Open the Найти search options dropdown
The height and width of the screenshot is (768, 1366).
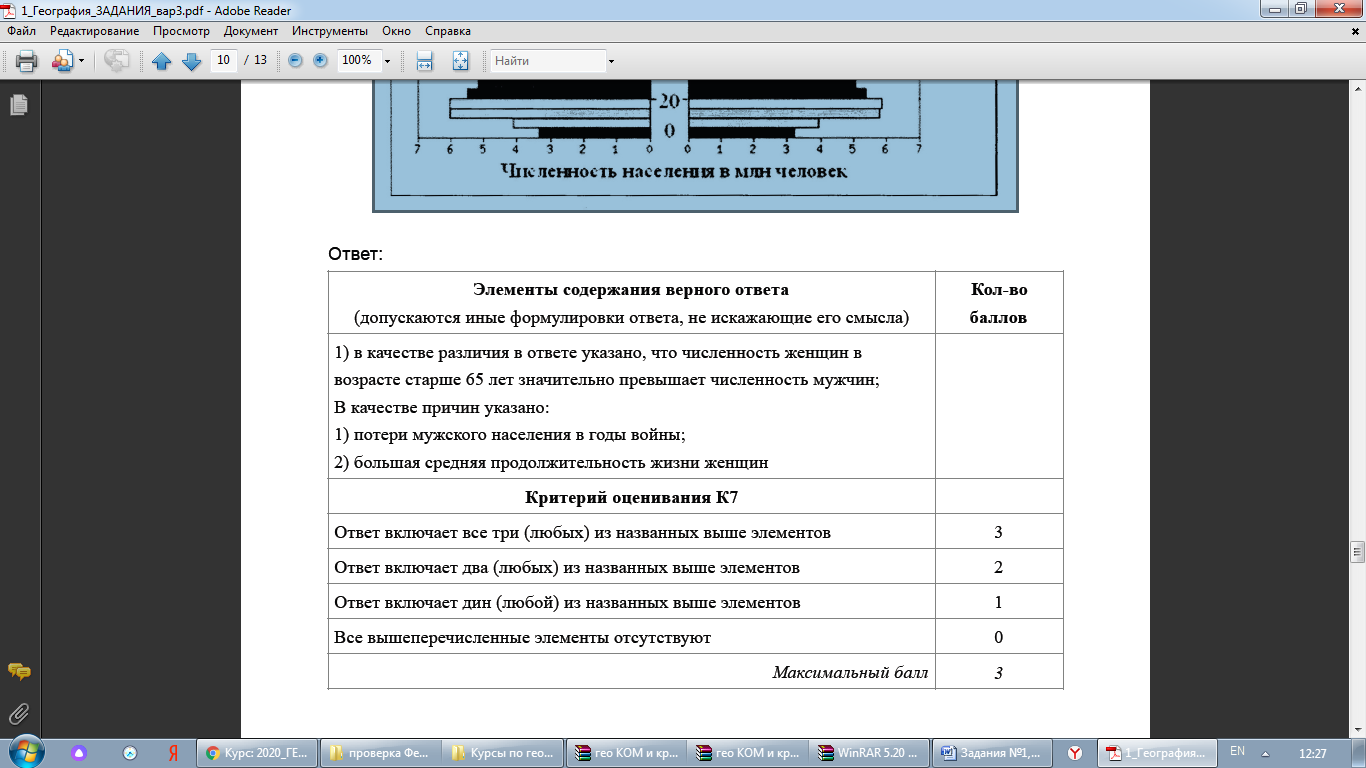tap(611, 61)
